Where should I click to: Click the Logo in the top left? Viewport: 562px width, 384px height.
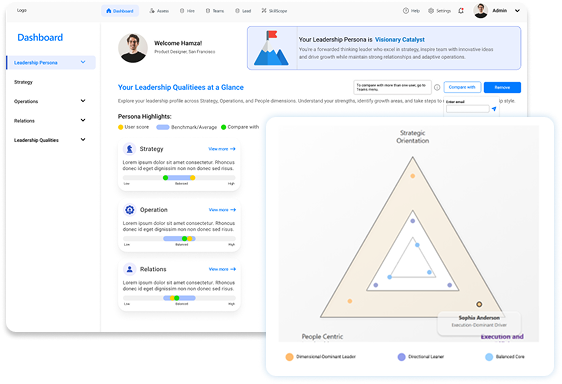[x=22, y=10]
